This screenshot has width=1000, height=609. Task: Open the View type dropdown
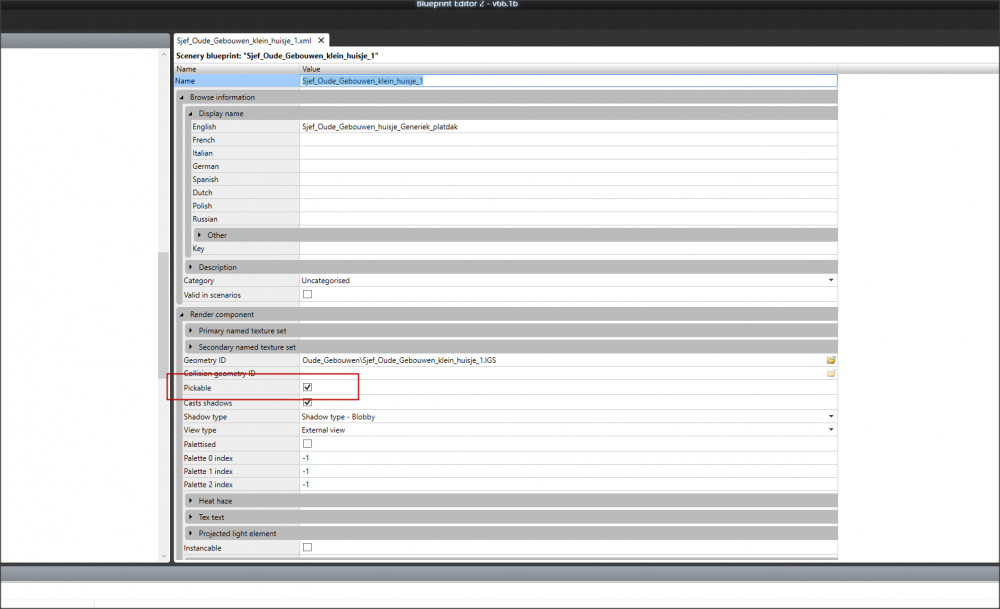point(830,430)
